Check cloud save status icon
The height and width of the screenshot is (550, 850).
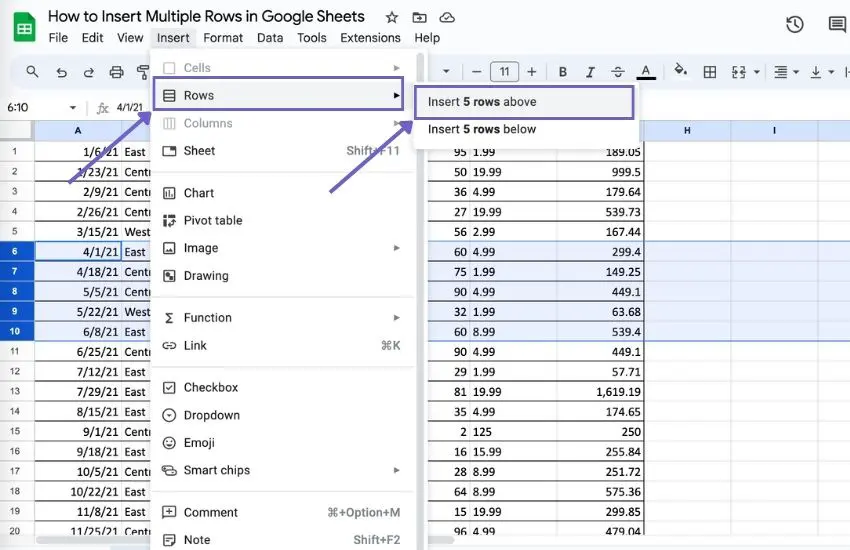pyautogui.click(x=447, y=18)
